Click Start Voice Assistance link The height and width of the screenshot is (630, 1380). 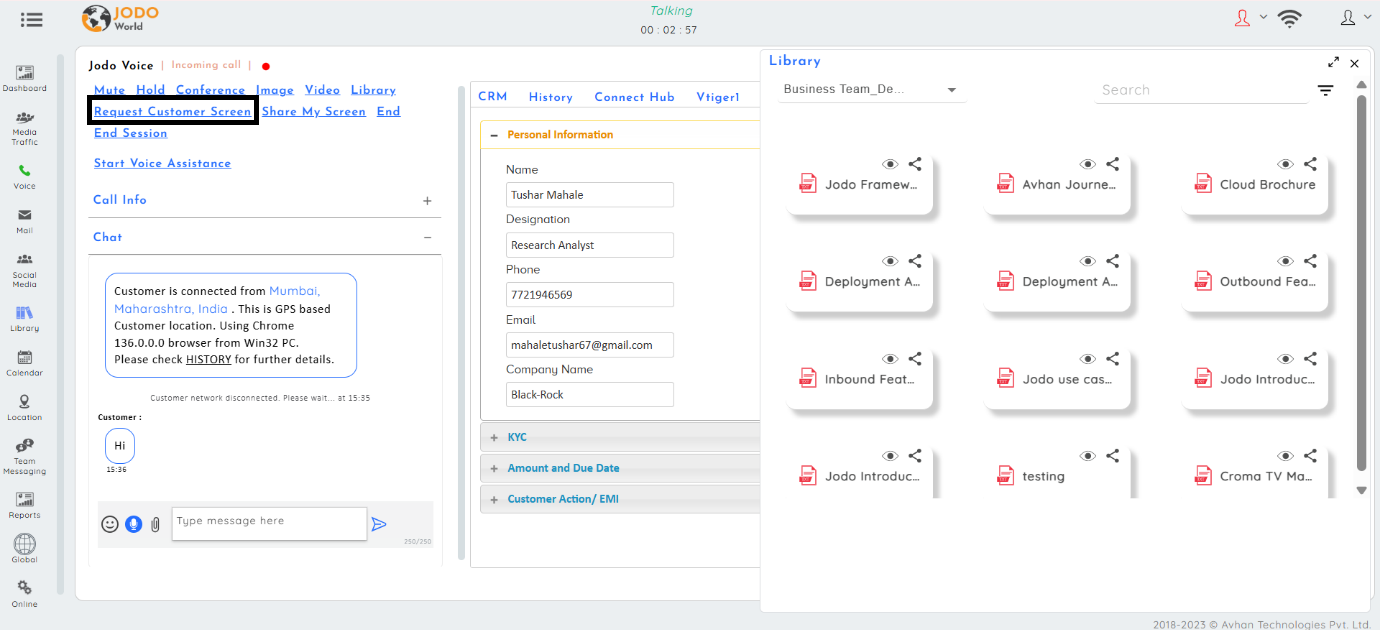[162, 163]
